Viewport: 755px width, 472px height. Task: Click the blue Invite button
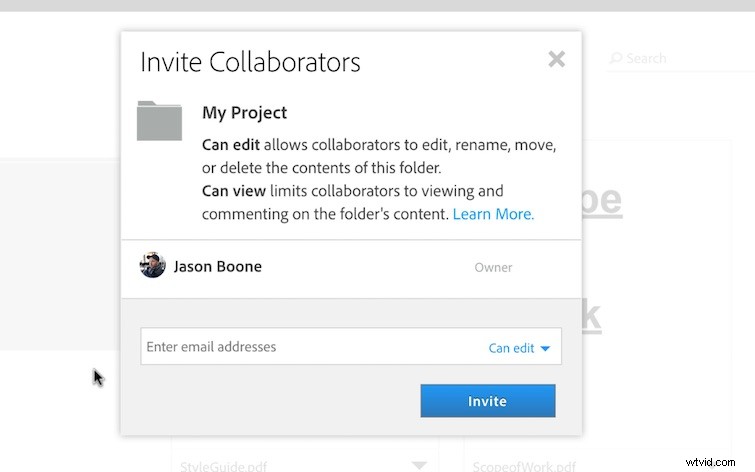(488, 401)
